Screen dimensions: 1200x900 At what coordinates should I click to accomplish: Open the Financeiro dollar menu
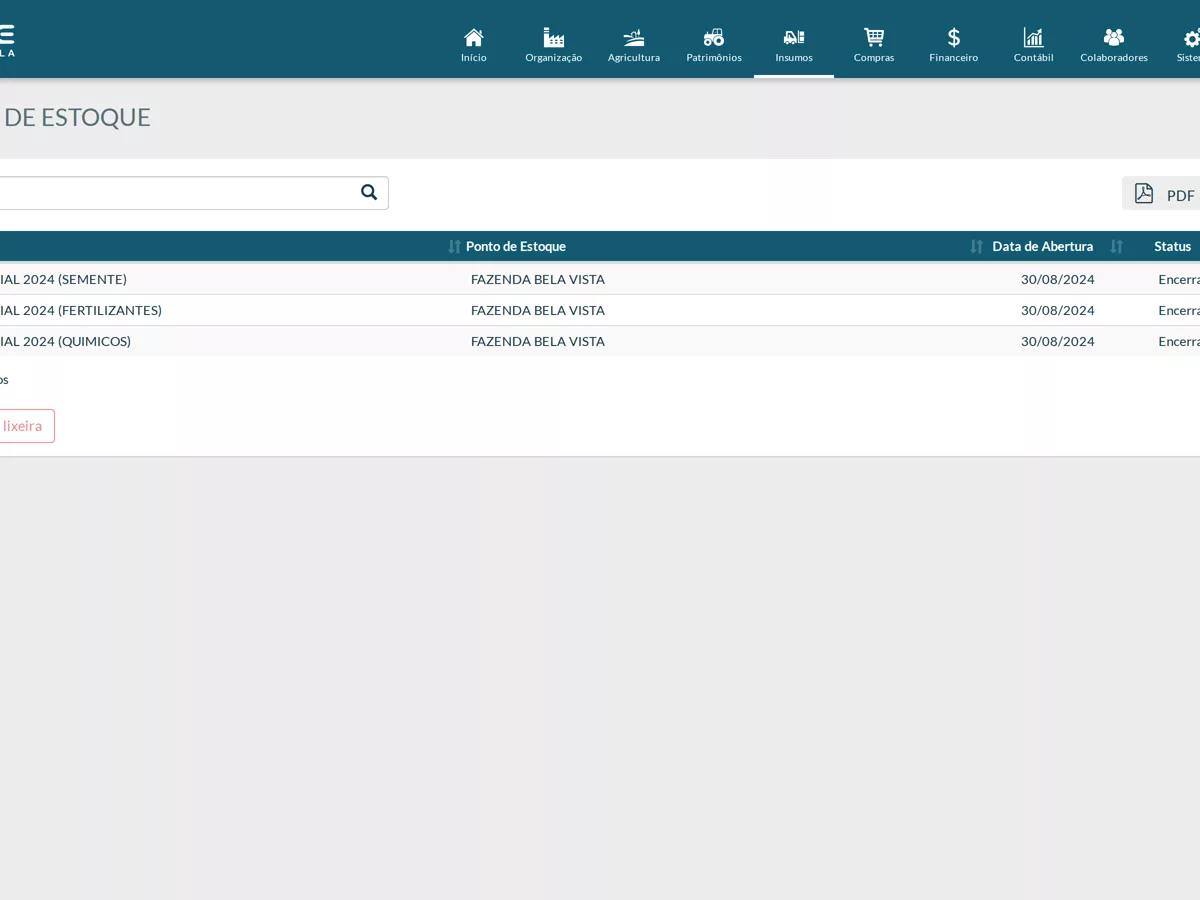tap(954, 45)
